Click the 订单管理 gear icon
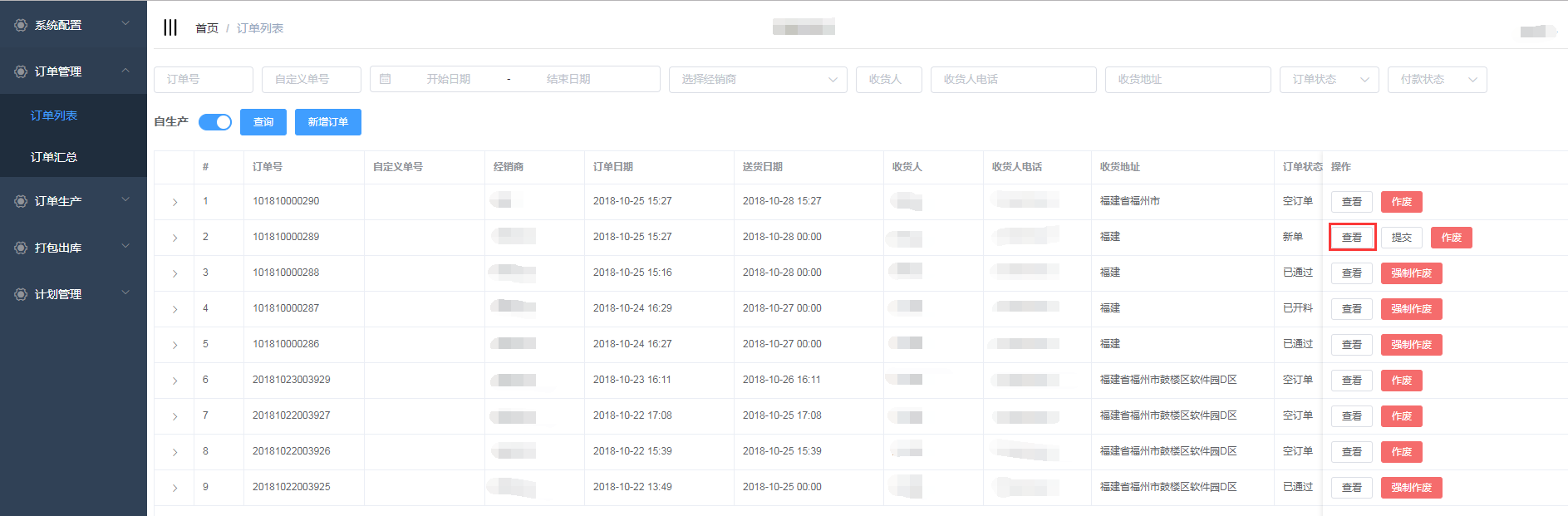 tap(21, 71)
